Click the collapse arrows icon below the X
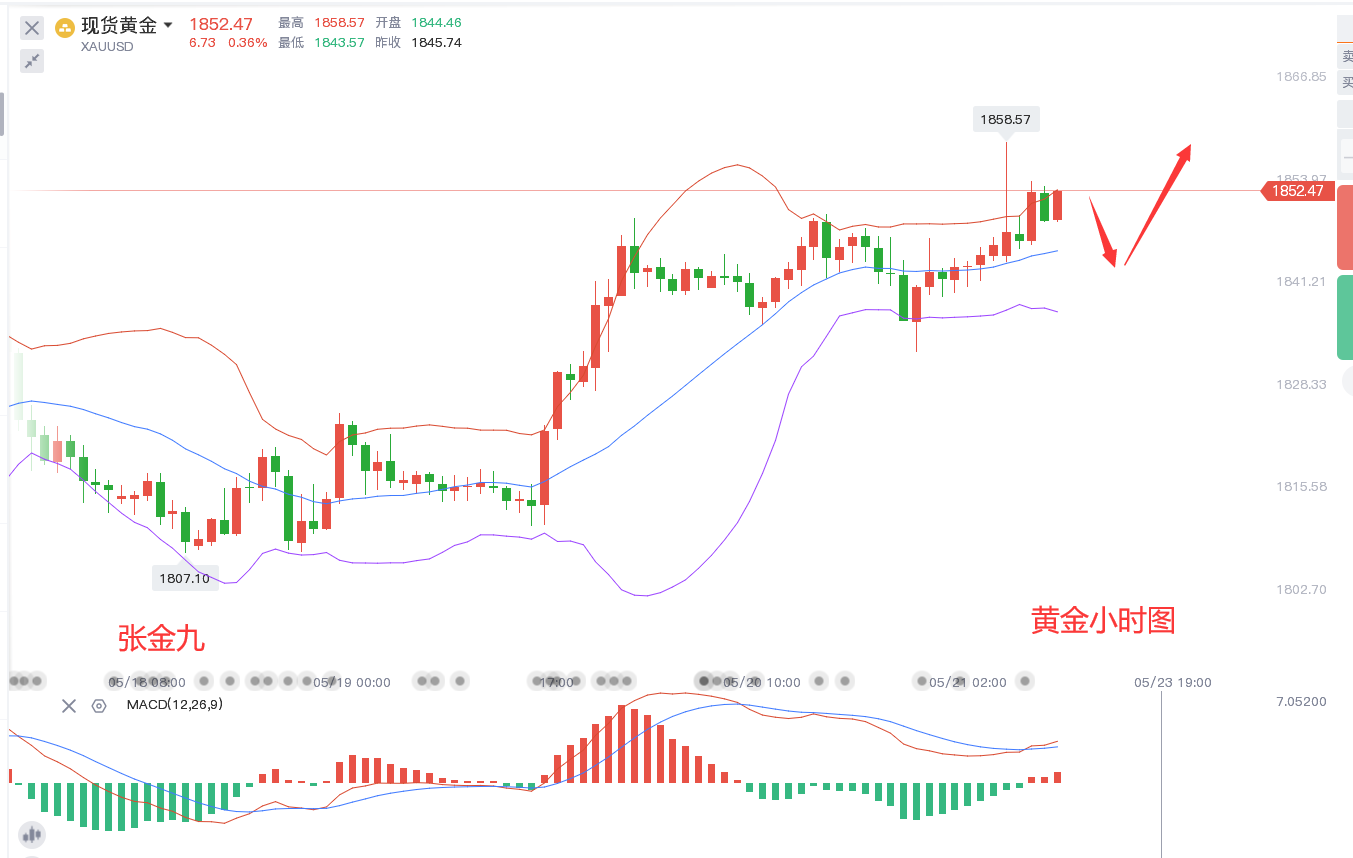Screen dimensions: 1353x858 point(32,61)
